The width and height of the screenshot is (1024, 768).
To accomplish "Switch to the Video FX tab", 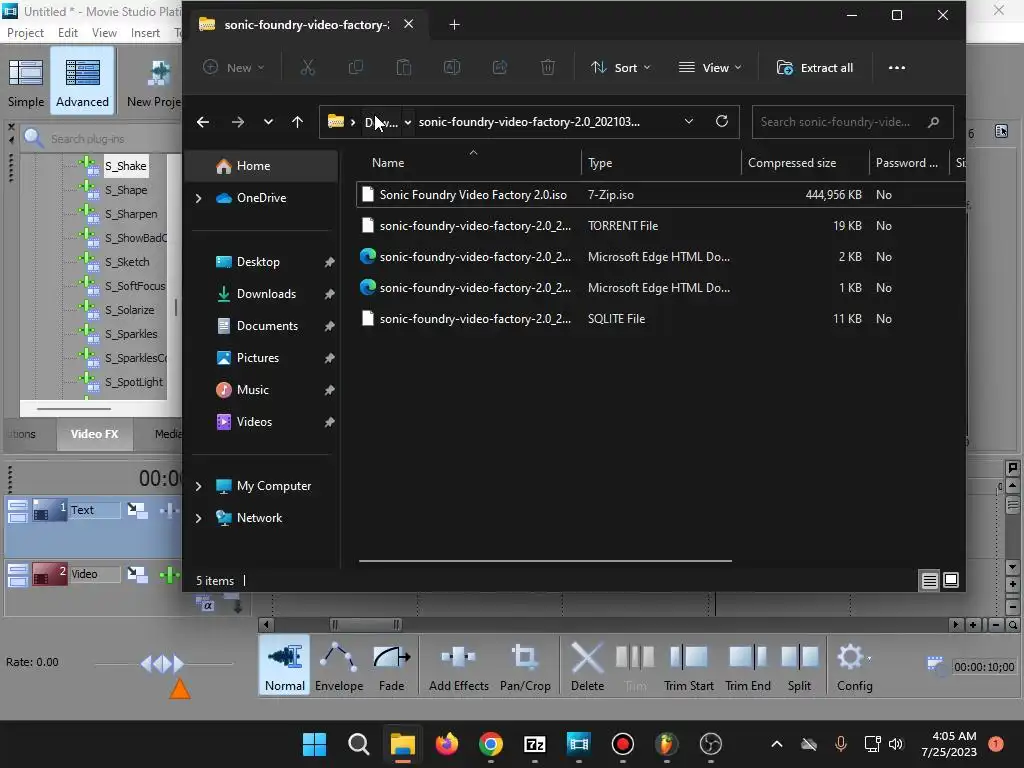I will coord(95,434).
